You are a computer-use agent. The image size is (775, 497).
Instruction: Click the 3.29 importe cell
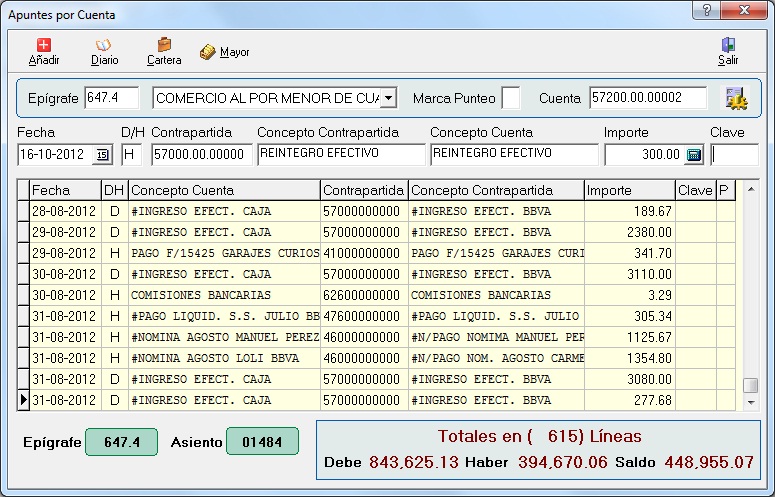(630, 295)
